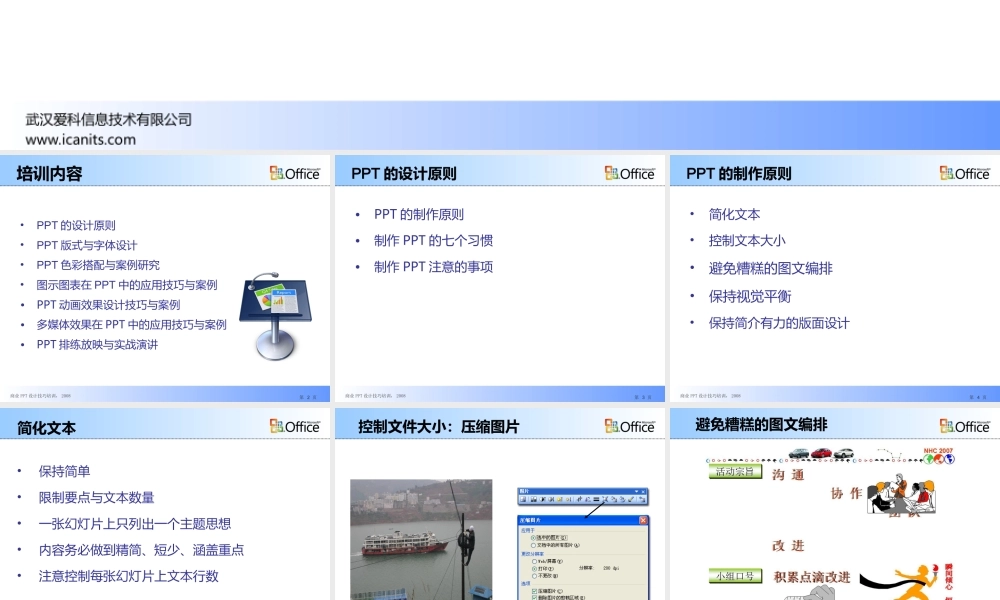Click bullet 避免糟糕的图文编排 in 制作原则 list
This screenshot has height=600, width=1000.
pyautogui.click(x=770, y=268)
